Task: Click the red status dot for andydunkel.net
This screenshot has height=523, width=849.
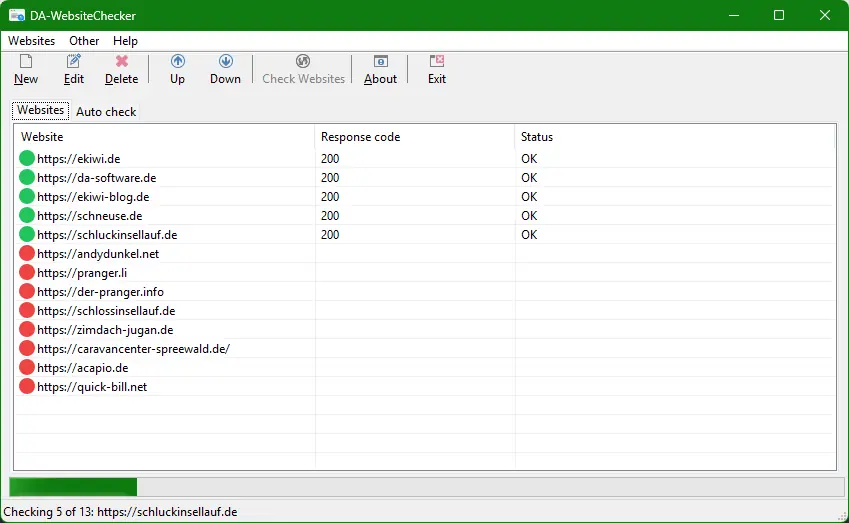Action: coord(27,254)
